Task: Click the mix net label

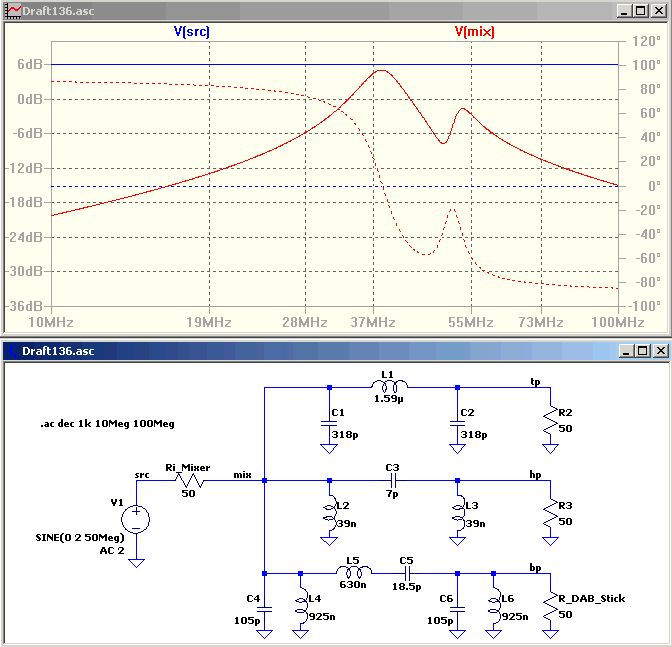Action: point(242,475)
